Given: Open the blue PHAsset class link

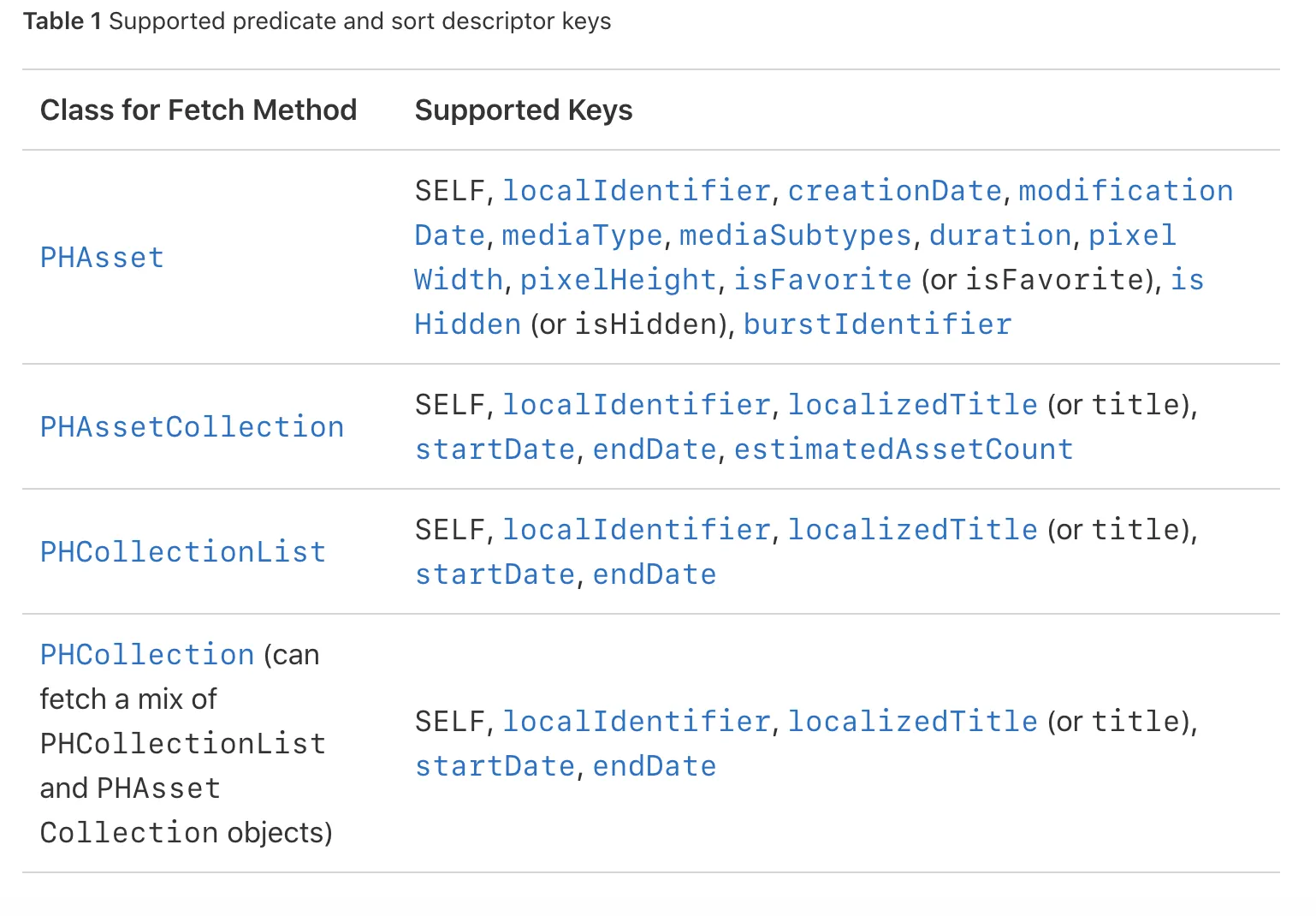Looking at the screenshot, I should pos(102,258).
